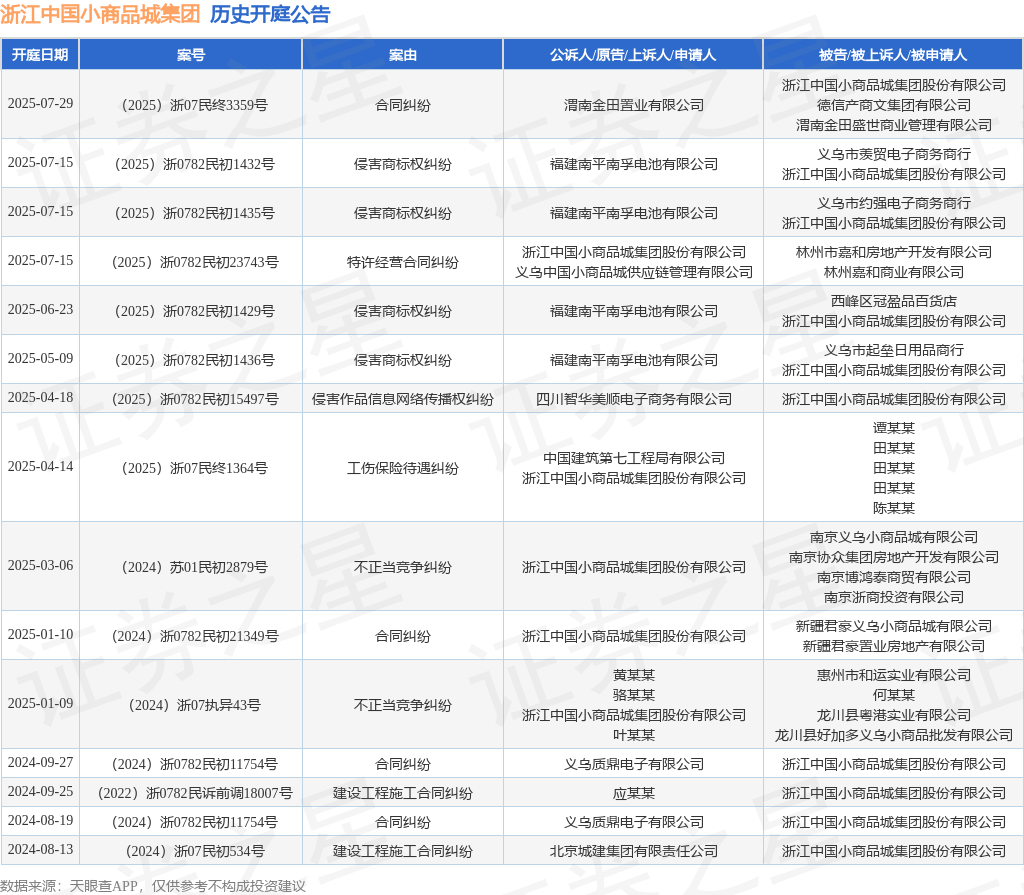Viewport: 1024px width, 895px height.
Task: Click defendant 义乌市约强电子商务商行
Action: [893, 203]
